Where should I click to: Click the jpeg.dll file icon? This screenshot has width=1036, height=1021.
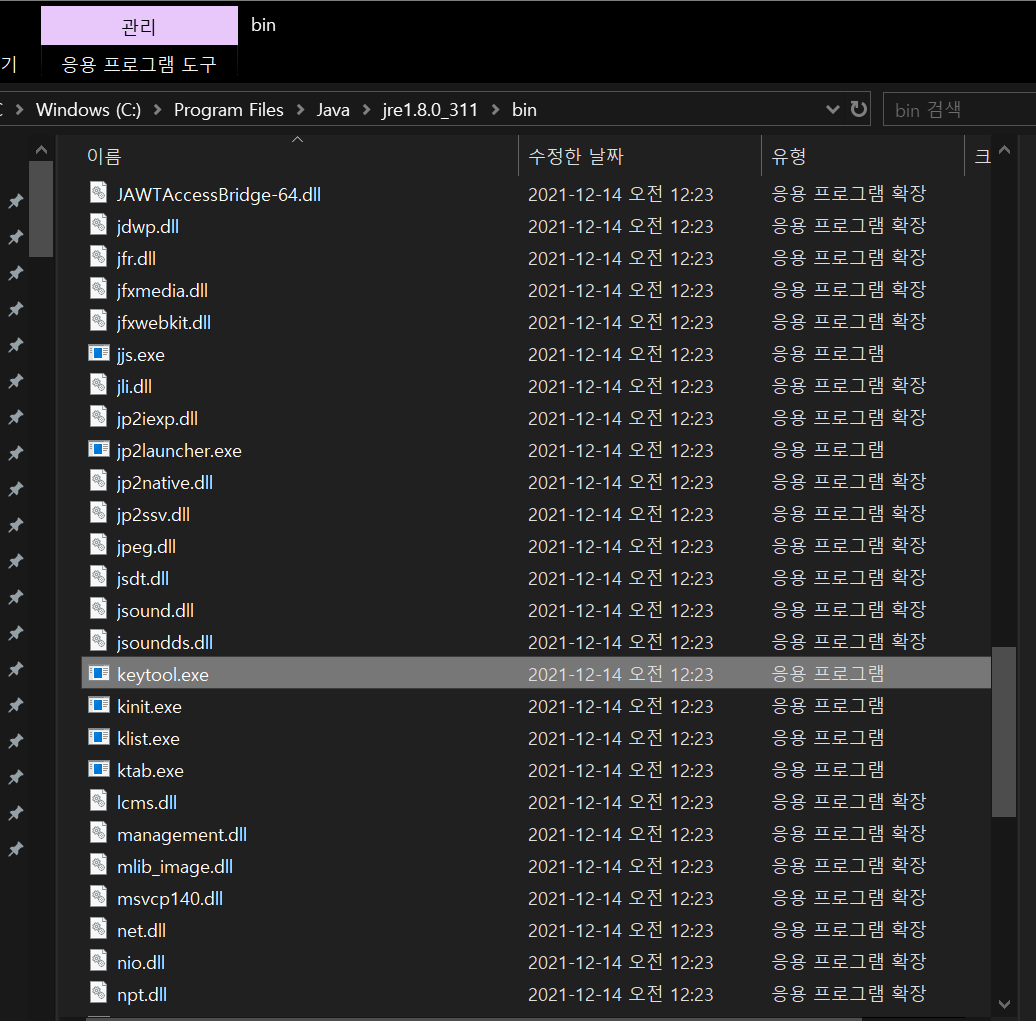click(x=98, y=546)
